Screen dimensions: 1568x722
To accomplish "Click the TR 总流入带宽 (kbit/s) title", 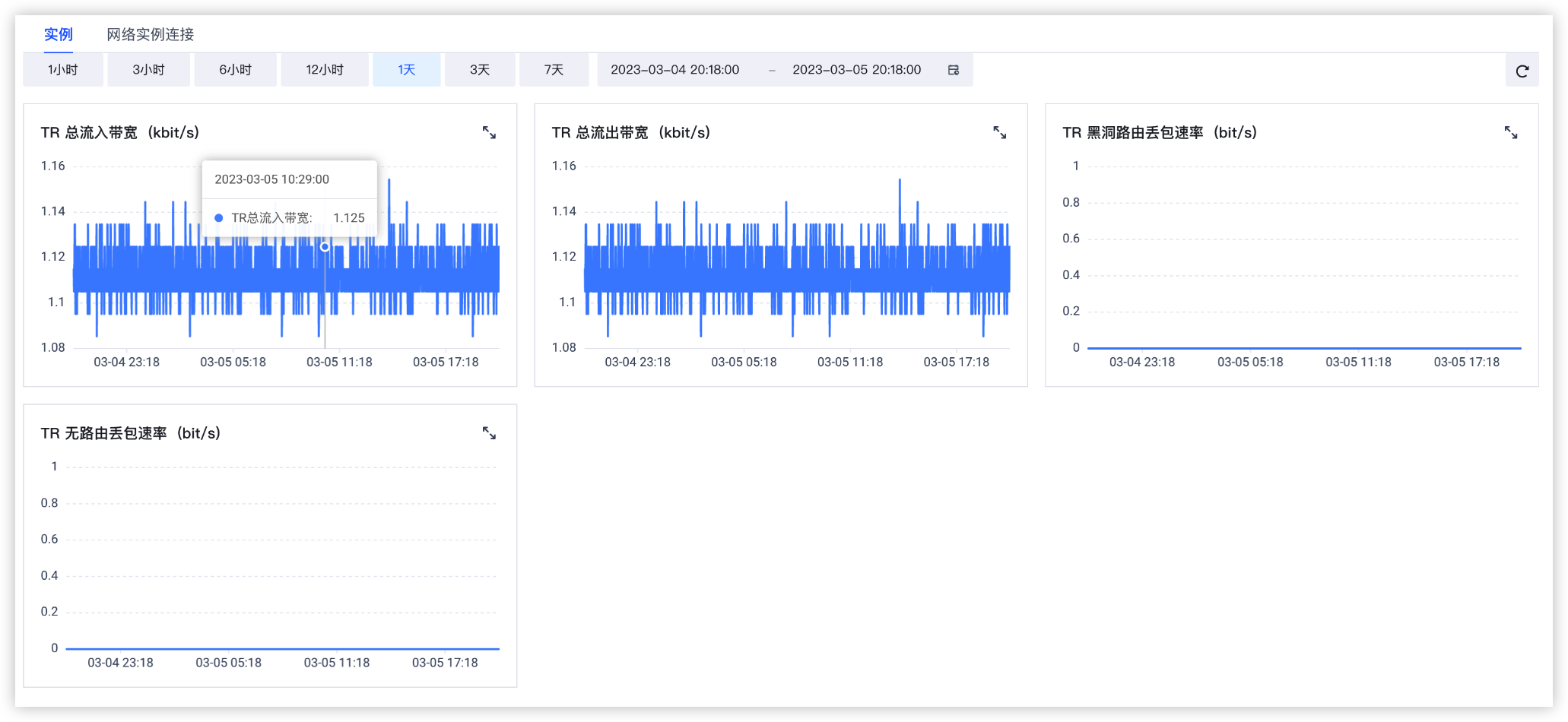I will [x=120, y=133].
